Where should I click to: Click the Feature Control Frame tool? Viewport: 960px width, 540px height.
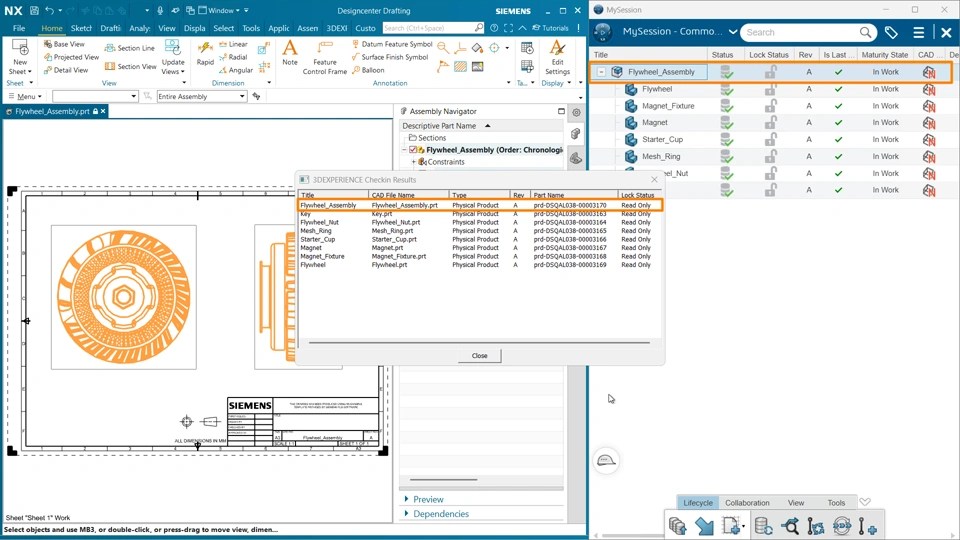pyautogui.click(x=324, y=58)
